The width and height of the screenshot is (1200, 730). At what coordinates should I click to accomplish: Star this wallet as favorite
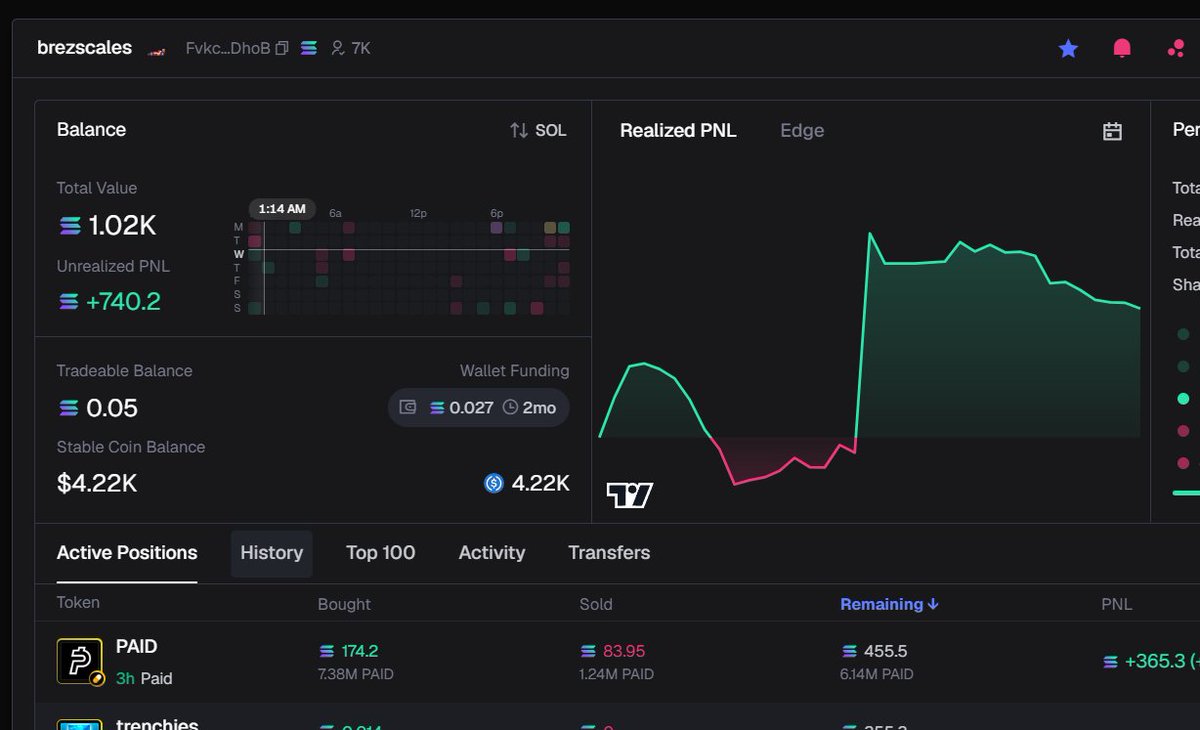click(x=1068, y=48)
